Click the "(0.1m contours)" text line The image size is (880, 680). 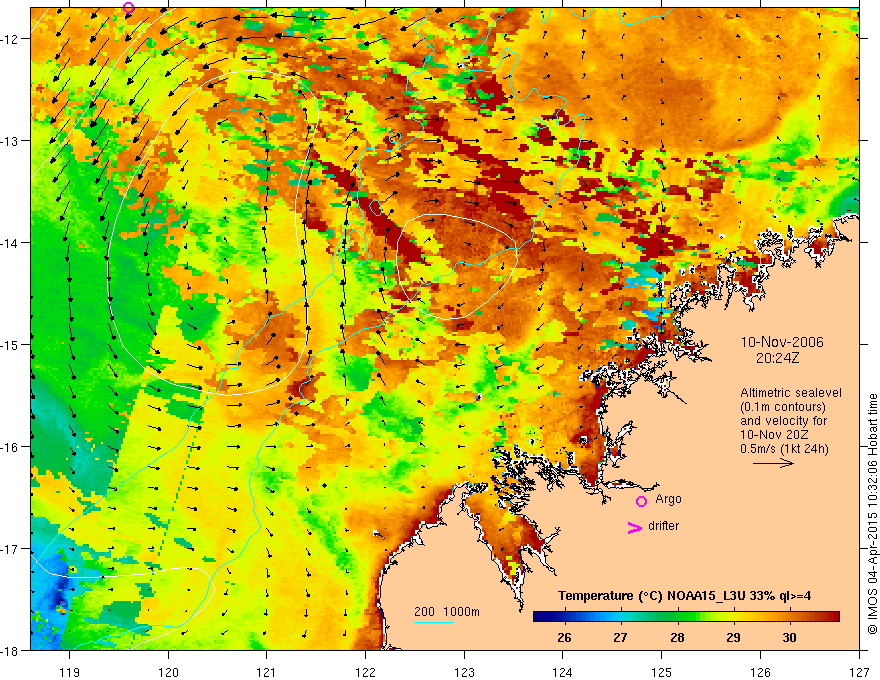point(783,407)
